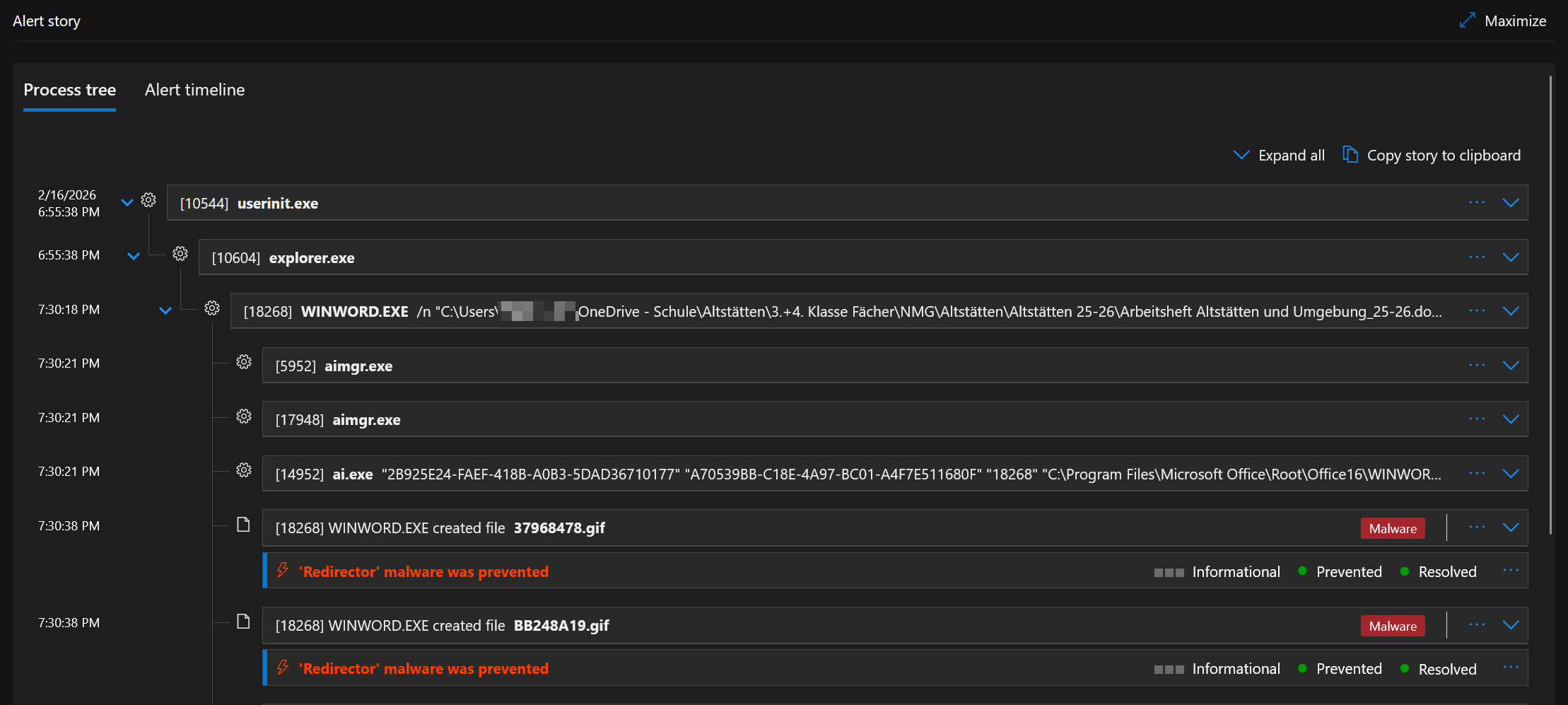Open ellipsis menu for explorer.exe row
1568x705 pixels.
[x=1477, y=257]
